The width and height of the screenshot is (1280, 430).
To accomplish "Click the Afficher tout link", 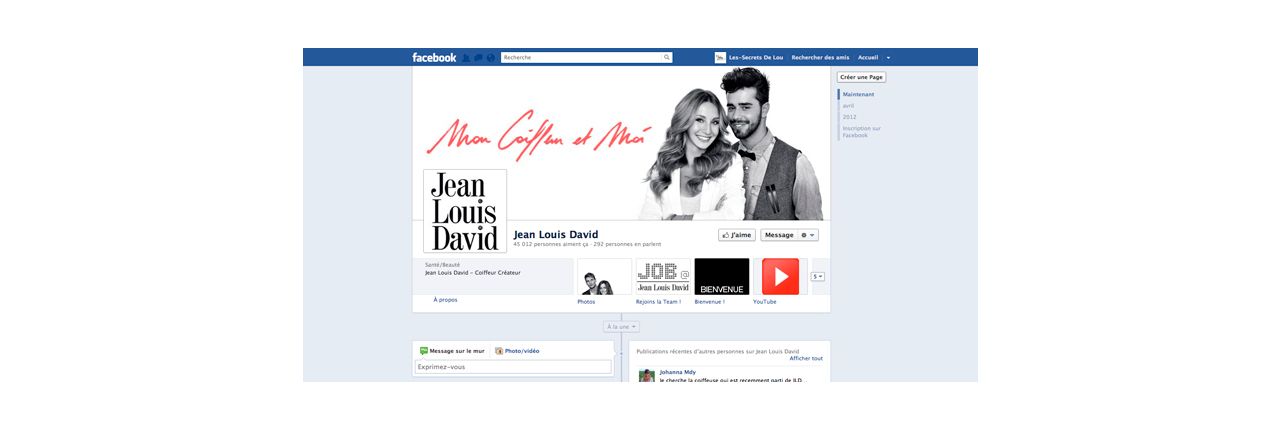I will click(x=806, y=358).
